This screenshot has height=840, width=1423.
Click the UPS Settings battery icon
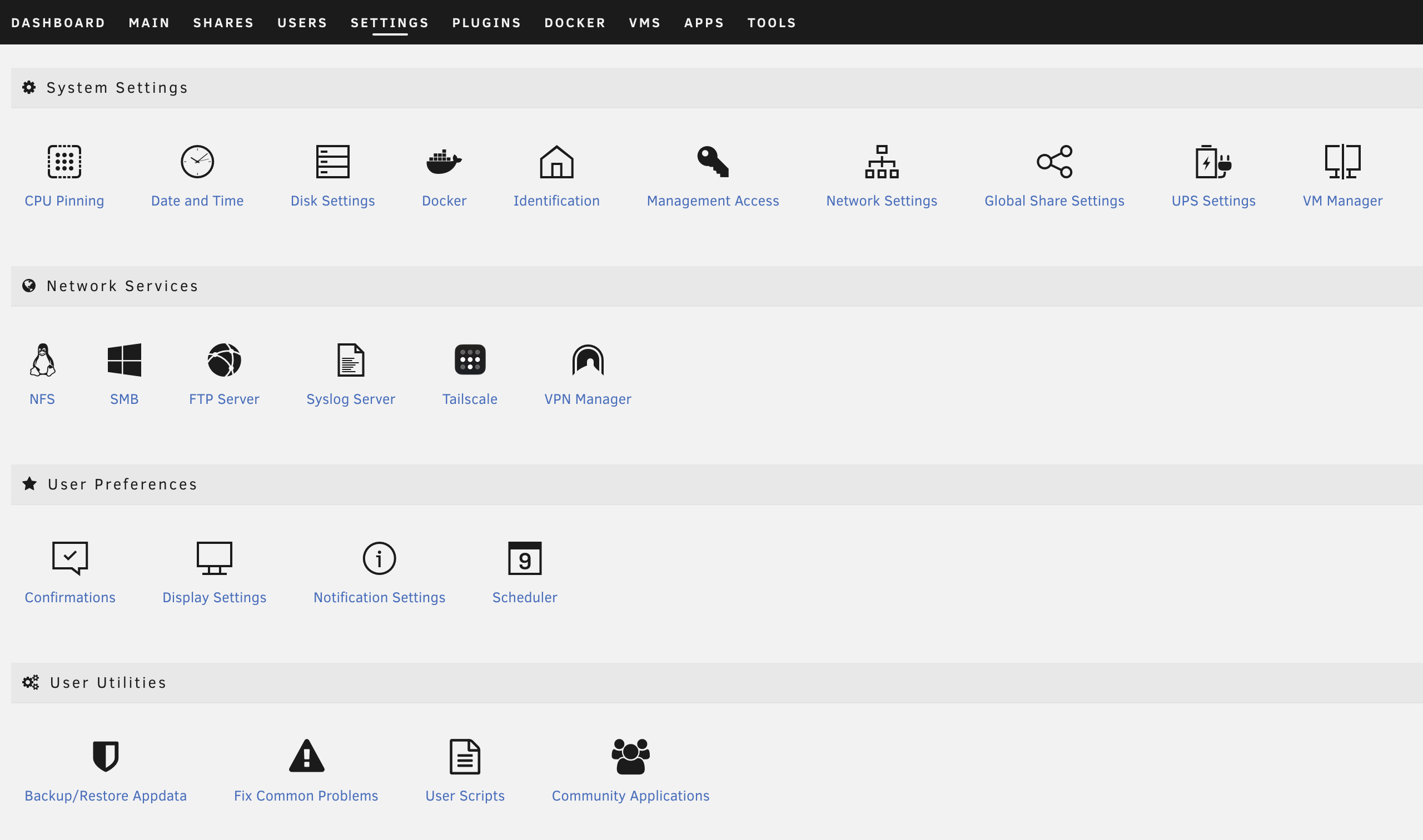pos(1213,162)
